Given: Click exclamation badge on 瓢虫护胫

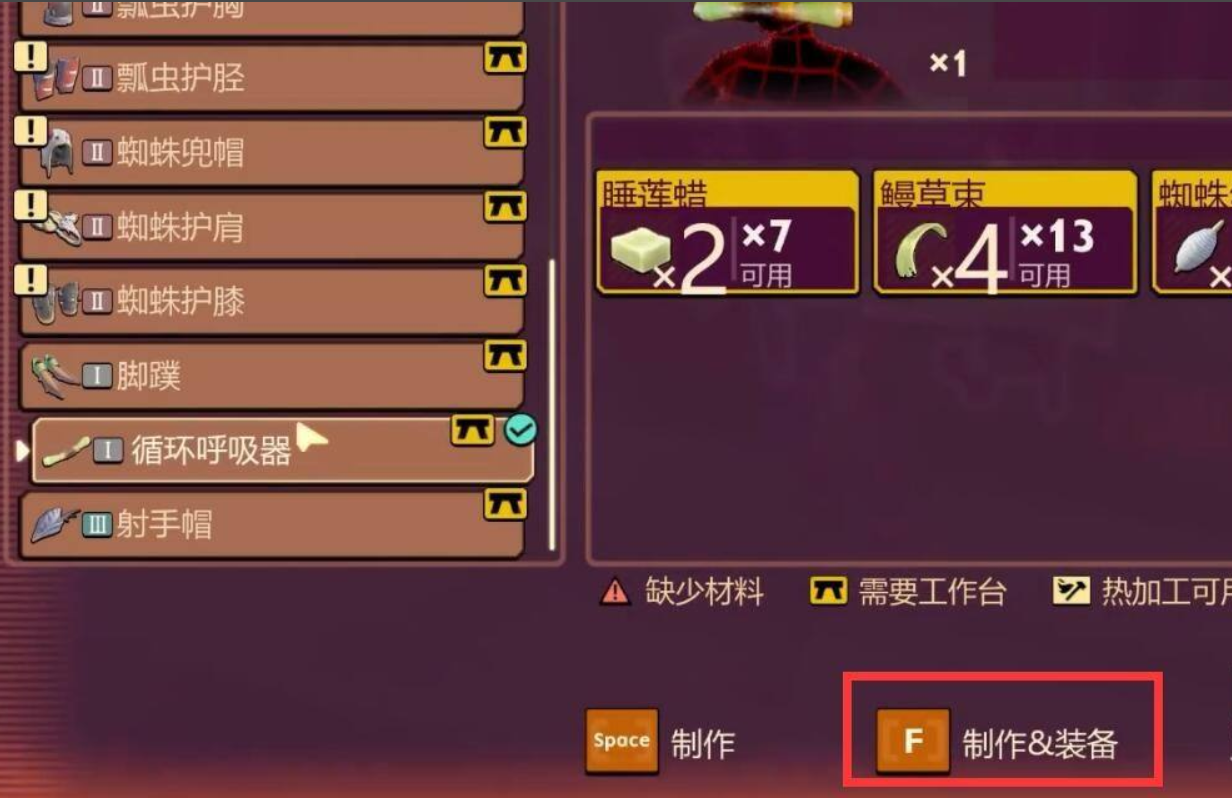Looking at the screenshot, I should (x=32, y=57).
